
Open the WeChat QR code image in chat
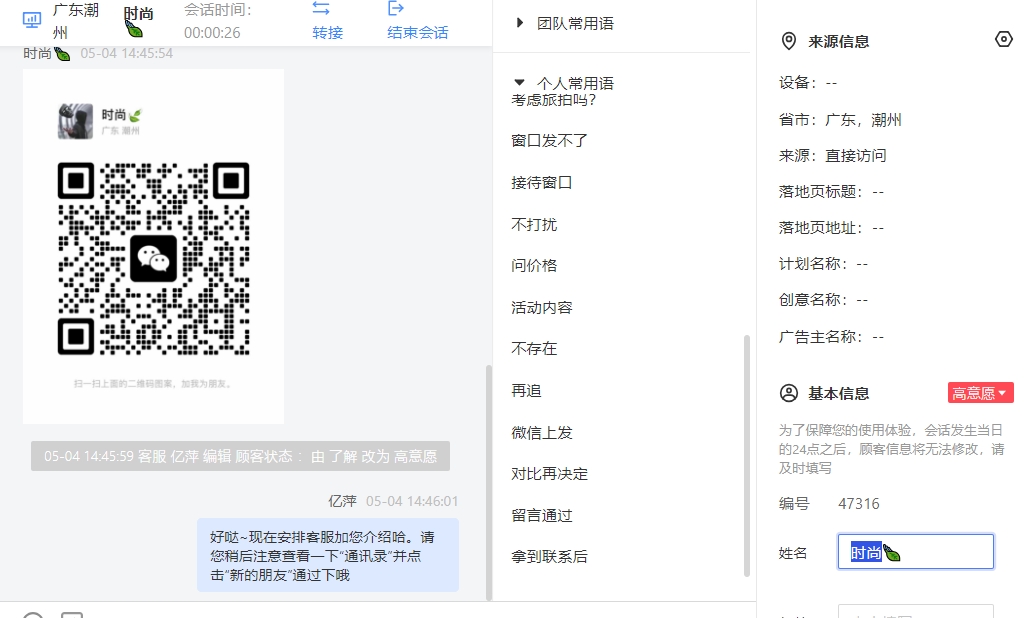pyautogui.click(x=154, y=246)
